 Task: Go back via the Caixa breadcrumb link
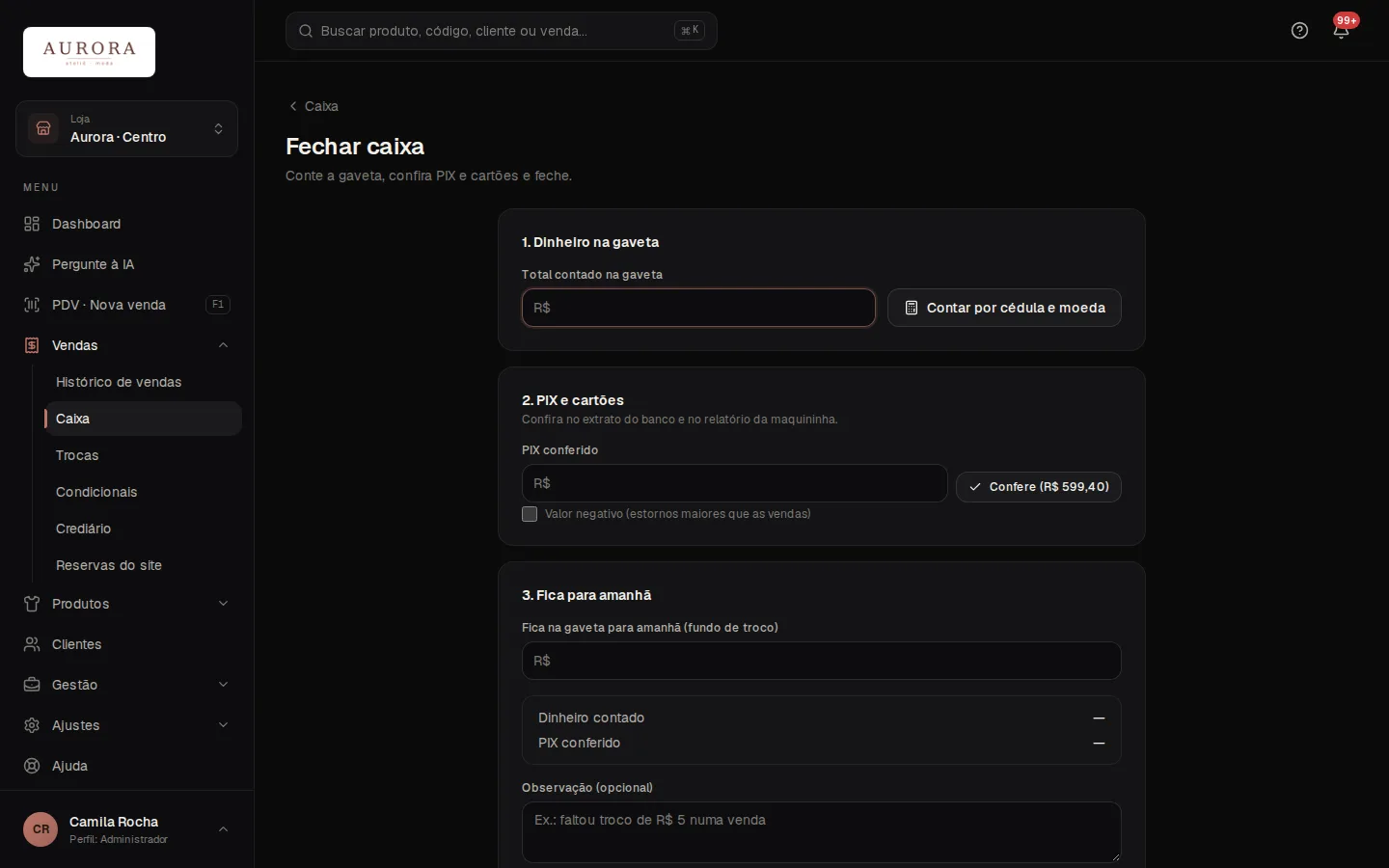[x=313, y=106]
